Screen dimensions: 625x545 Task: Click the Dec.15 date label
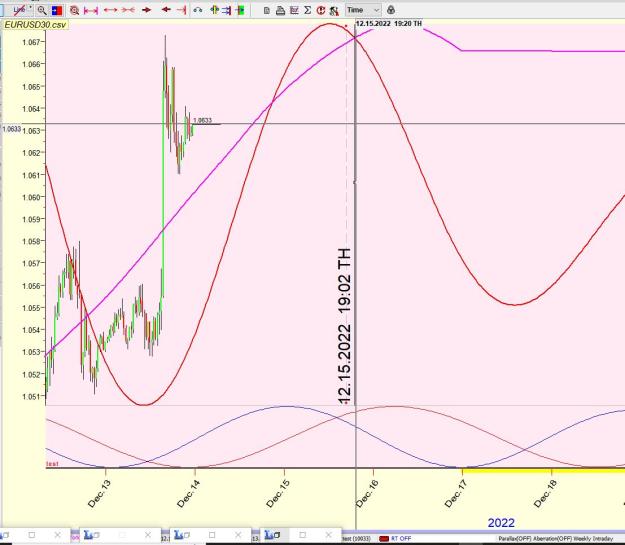click(x=277, y=494)
